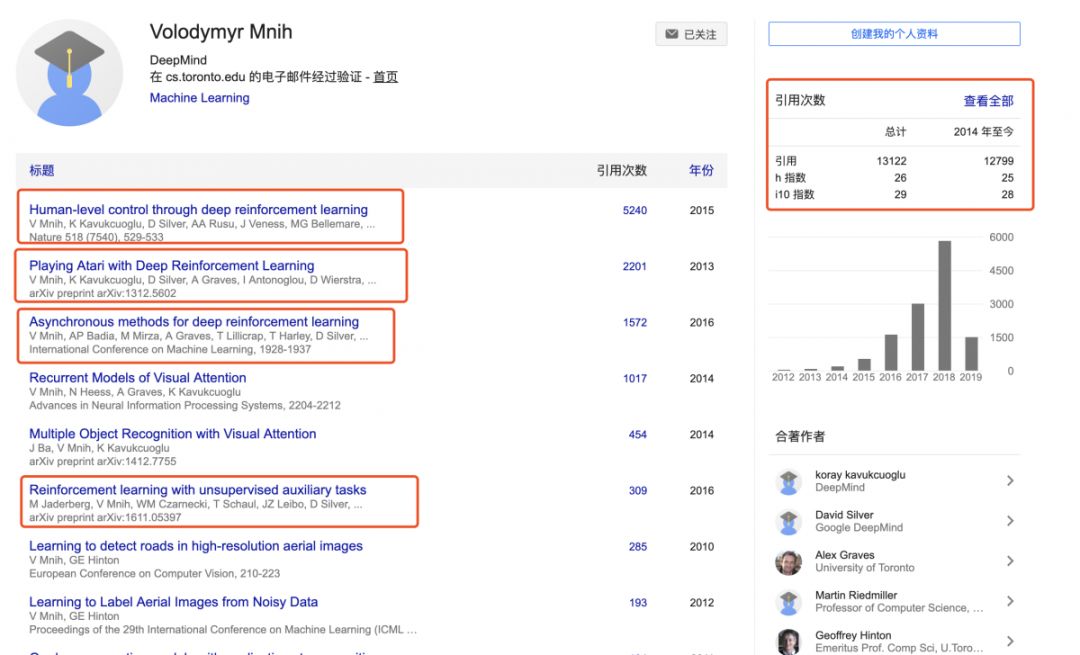Click 2014 年至今 column heading
Image resolution: width=1080 pixels, height=655 pixels.
click(984, 132)
